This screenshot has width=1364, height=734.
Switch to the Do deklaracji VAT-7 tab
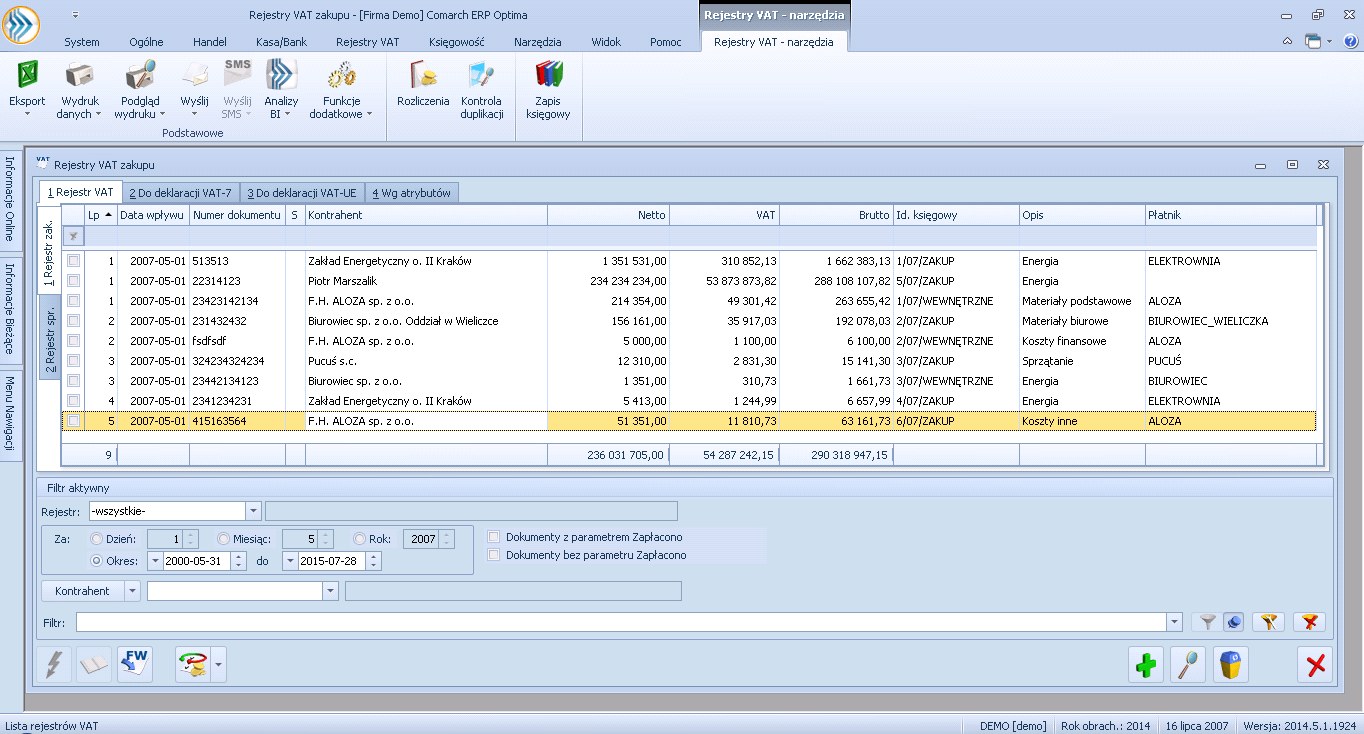coord(180,192)
